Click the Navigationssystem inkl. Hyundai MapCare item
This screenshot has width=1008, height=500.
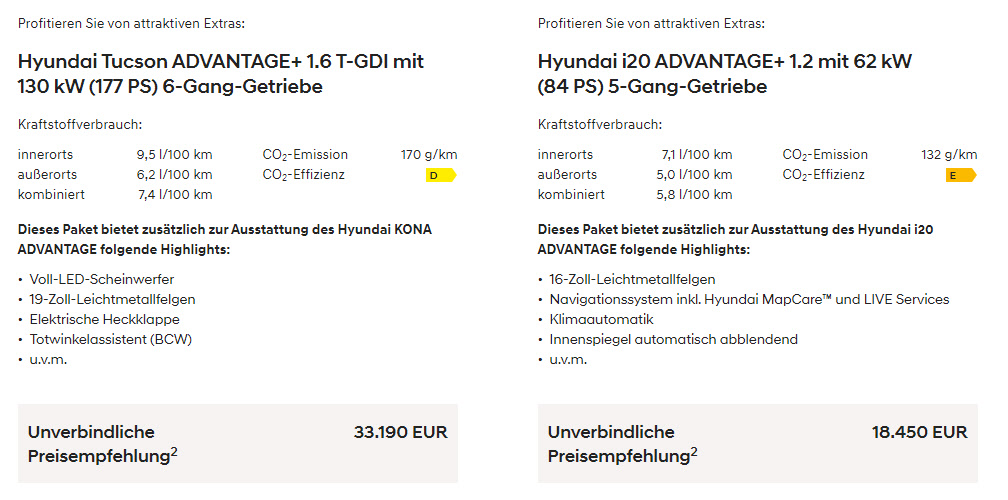tap(750, 299)
